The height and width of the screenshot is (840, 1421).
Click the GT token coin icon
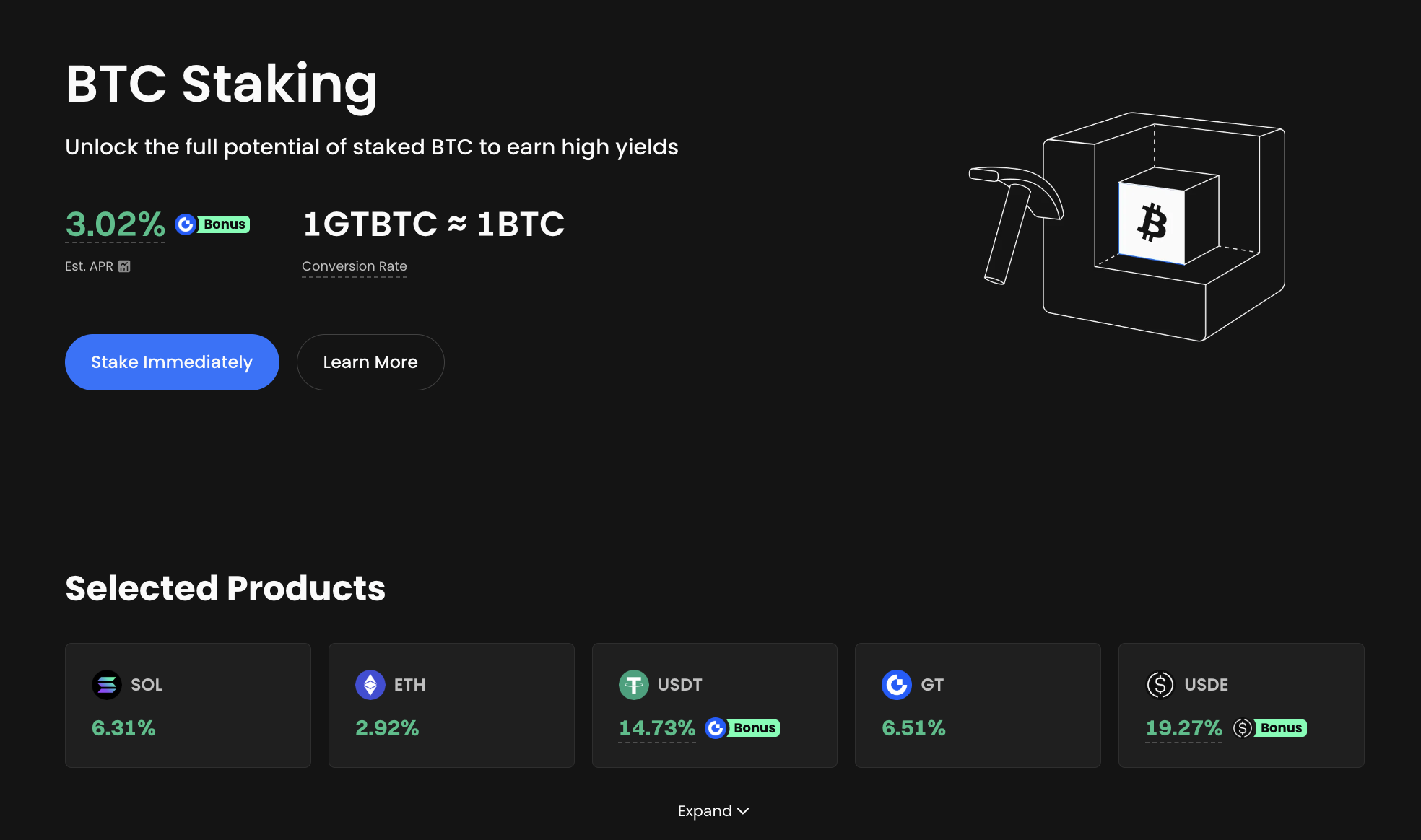[x=896, y=685]
